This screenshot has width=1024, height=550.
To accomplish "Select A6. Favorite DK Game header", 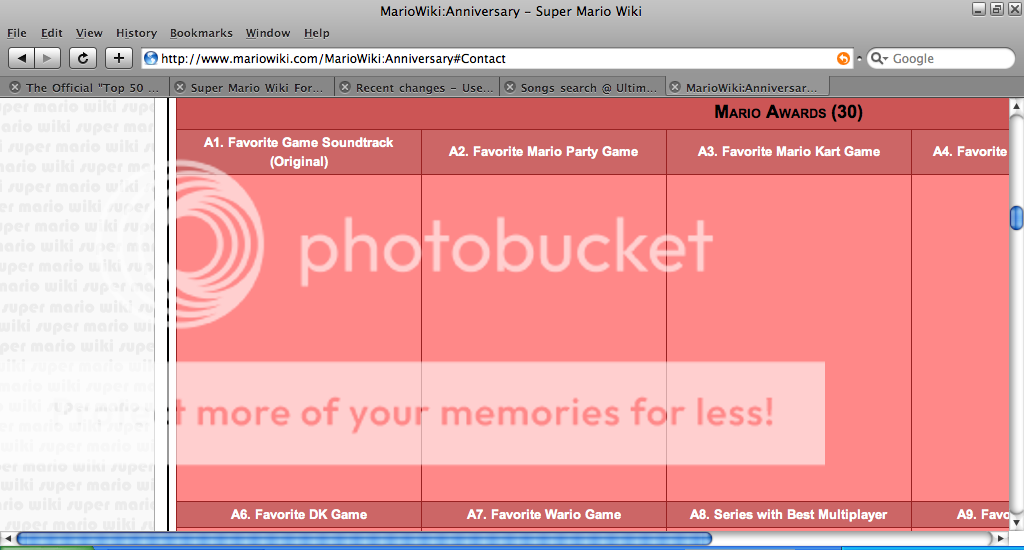I will (x=298, y=515).
